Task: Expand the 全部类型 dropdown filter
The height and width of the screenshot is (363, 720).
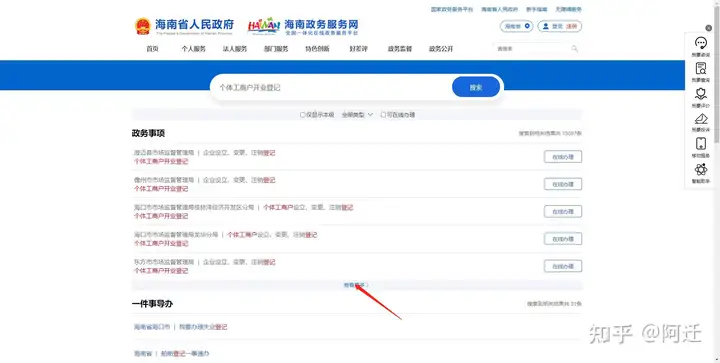Action: tap(357, 115)
